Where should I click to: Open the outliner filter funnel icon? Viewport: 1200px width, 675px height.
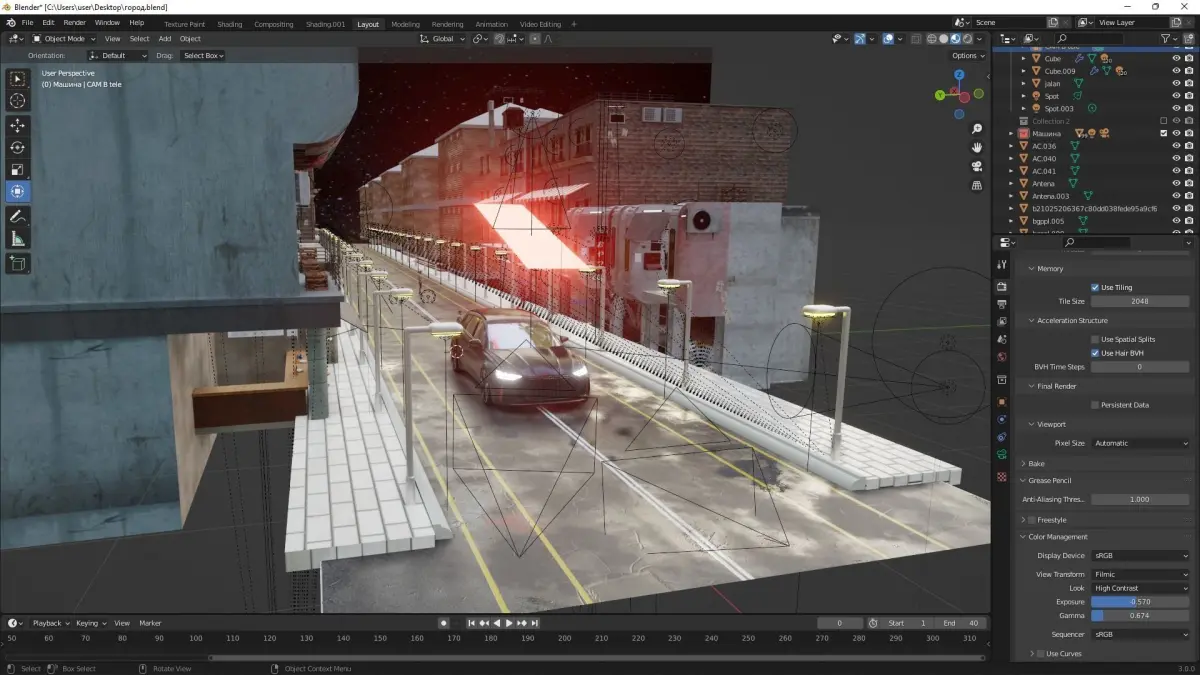(1167, 39)
